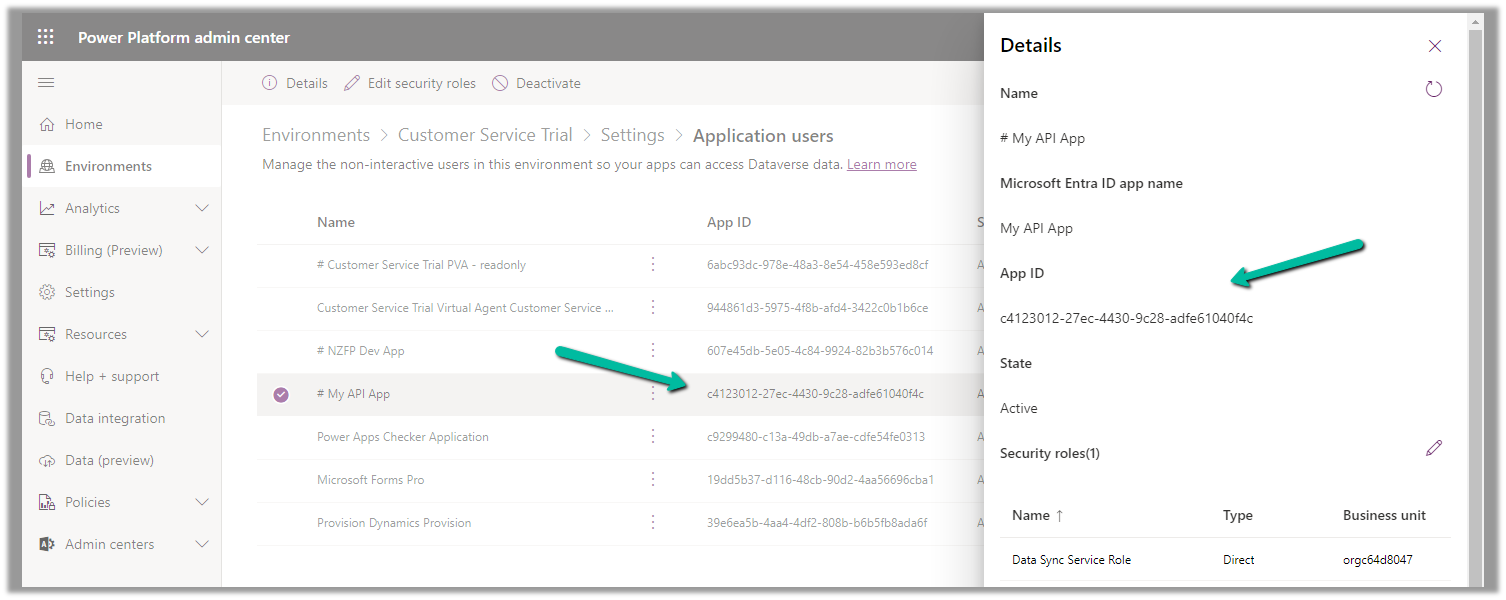Expand the Analytics navigation section
Image resolution: width=1506 pixels, height=600 pixels.
pyautogui.click(x=201, y=209)
